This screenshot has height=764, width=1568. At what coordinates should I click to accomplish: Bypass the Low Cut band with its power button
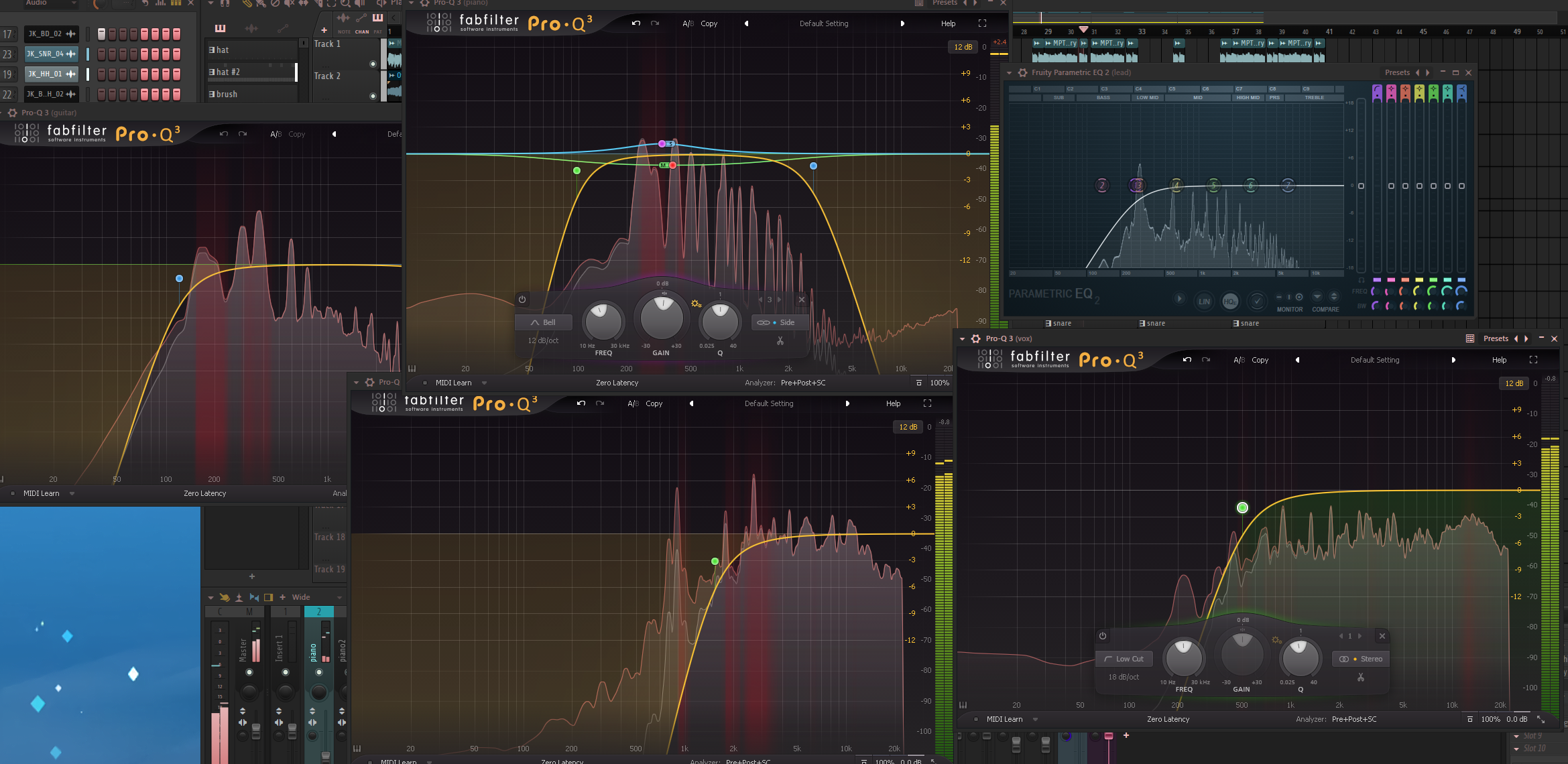coord(1103,636)
